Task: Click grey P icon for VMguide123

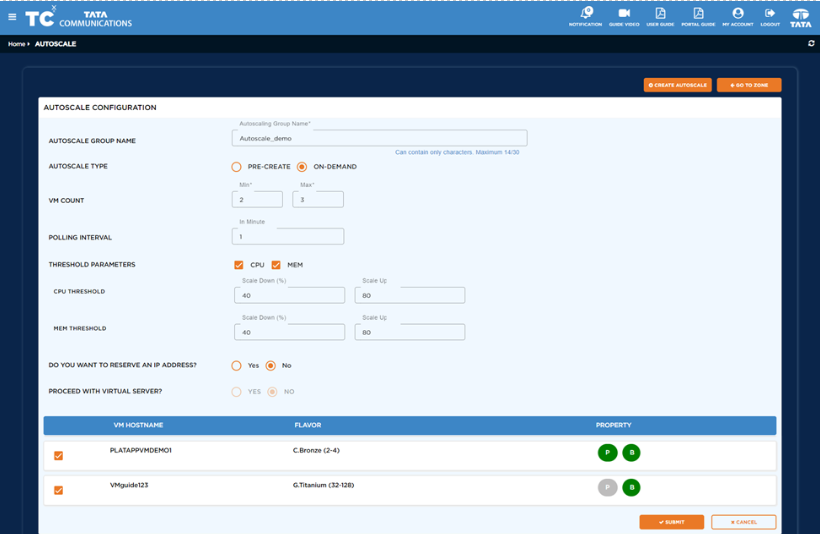Action: tap(607, 487)
